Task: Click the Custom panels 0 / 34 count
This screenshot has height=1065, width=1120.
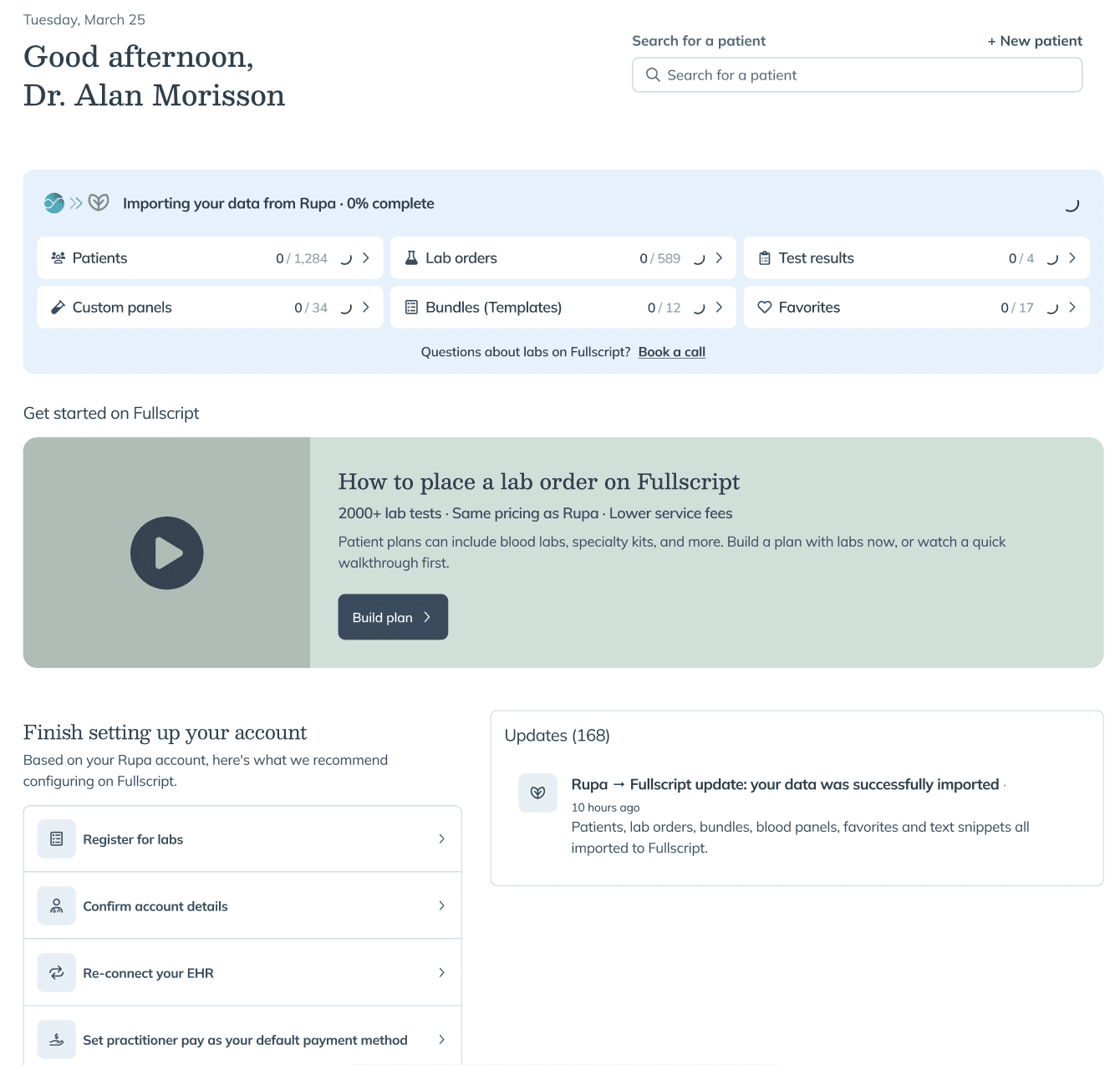Action: 311,308
